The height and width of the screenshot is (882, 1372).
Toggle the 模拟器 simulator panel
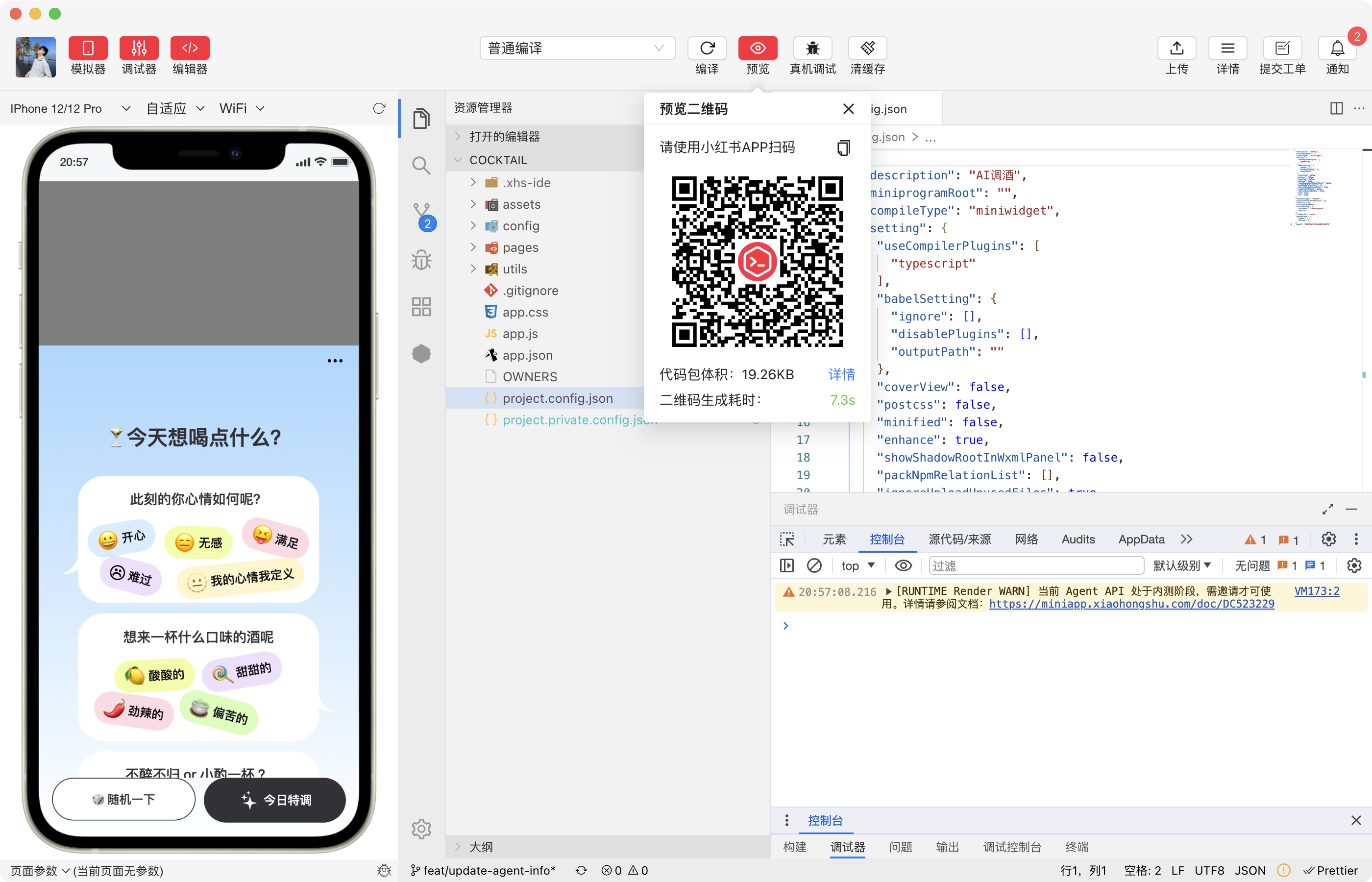[88, 48]
